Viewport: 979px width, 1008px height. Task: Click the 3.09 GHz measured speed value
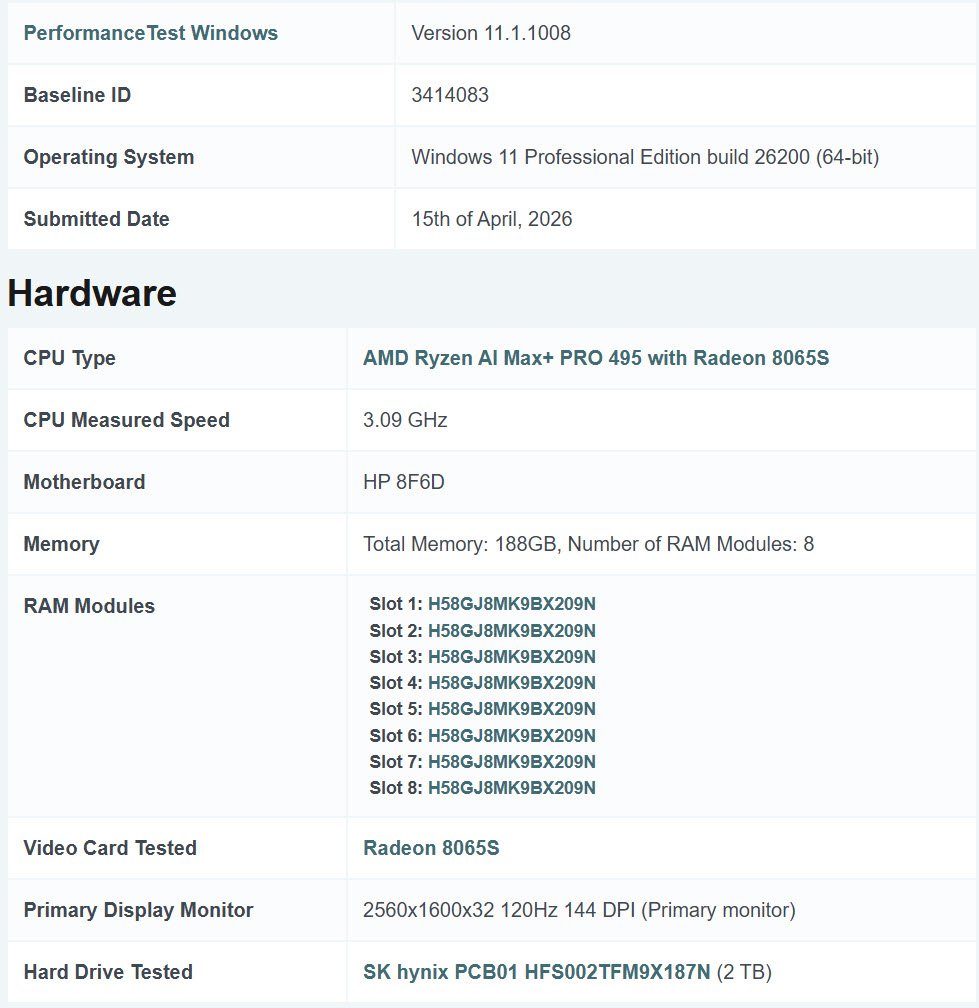[x=405, y=420]
